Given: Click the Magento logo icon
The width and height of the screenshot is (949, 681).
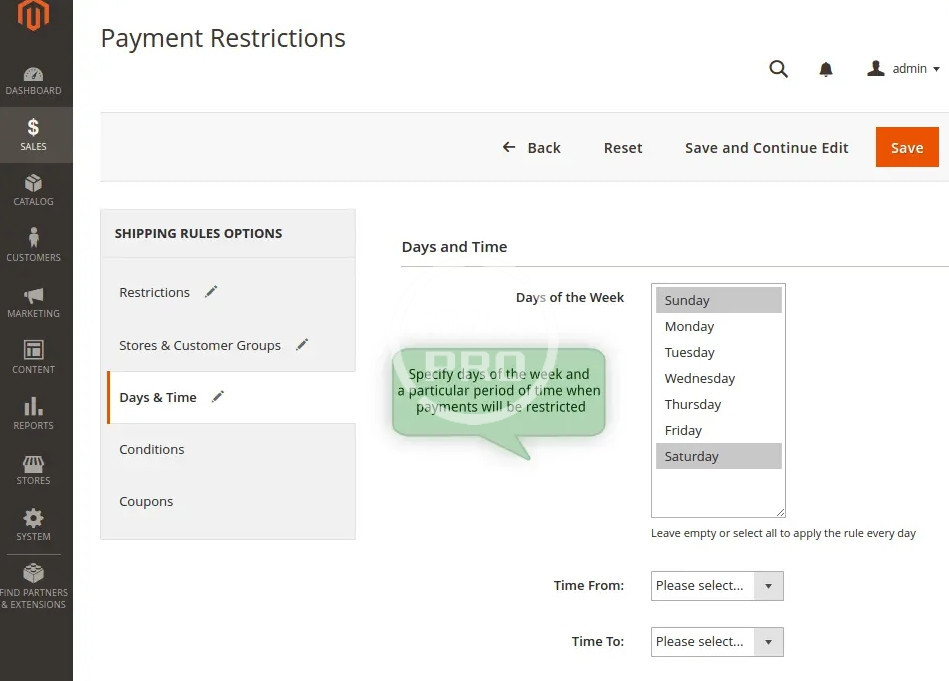Looking at the screenshot, I should click(34, 17).
